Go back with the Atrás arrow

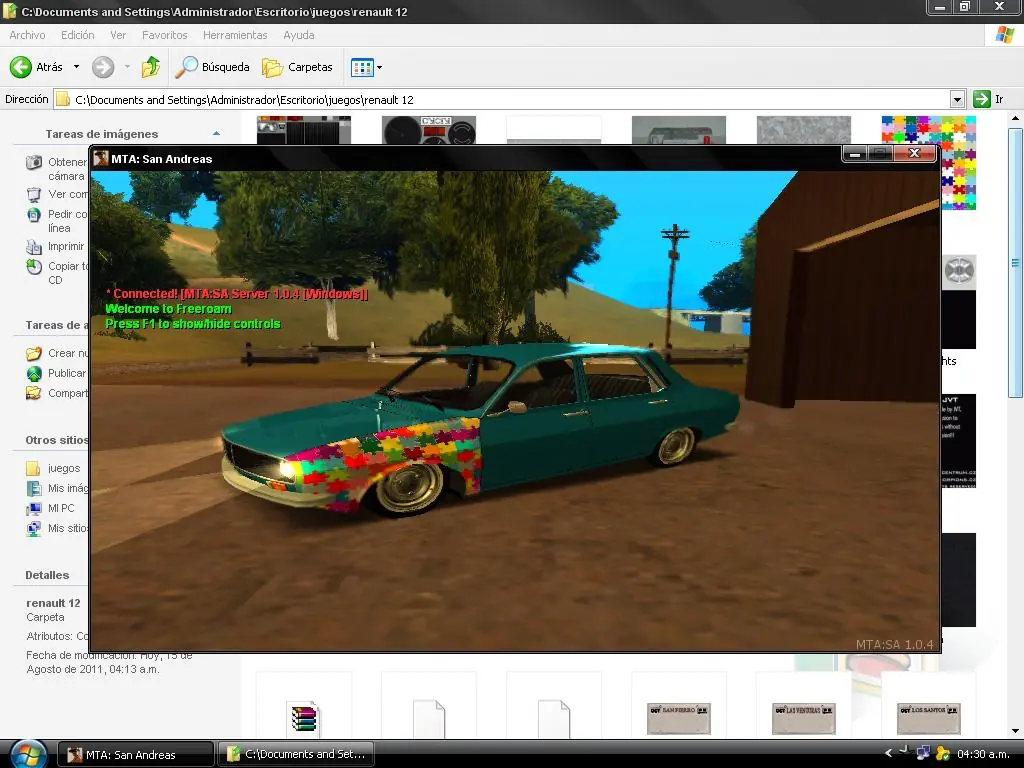[35, 67]
